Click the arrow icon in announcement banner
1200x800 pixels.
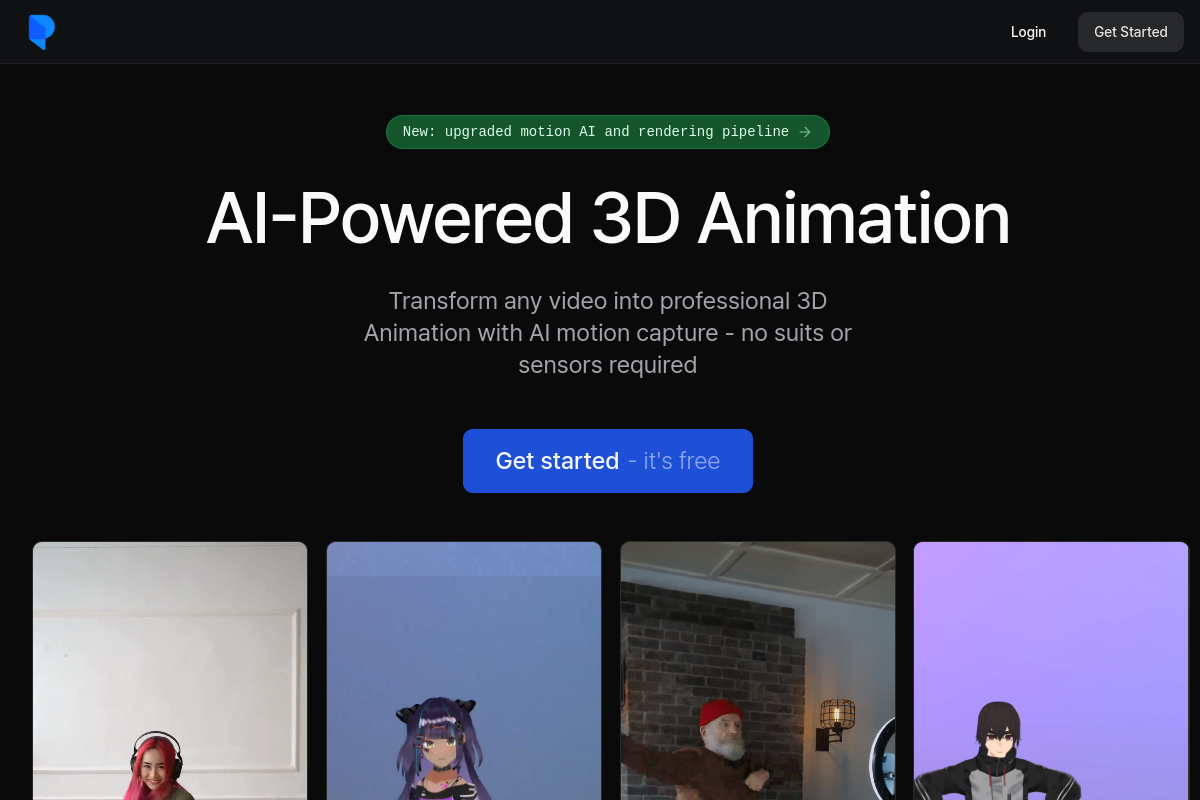pos(805,132)
